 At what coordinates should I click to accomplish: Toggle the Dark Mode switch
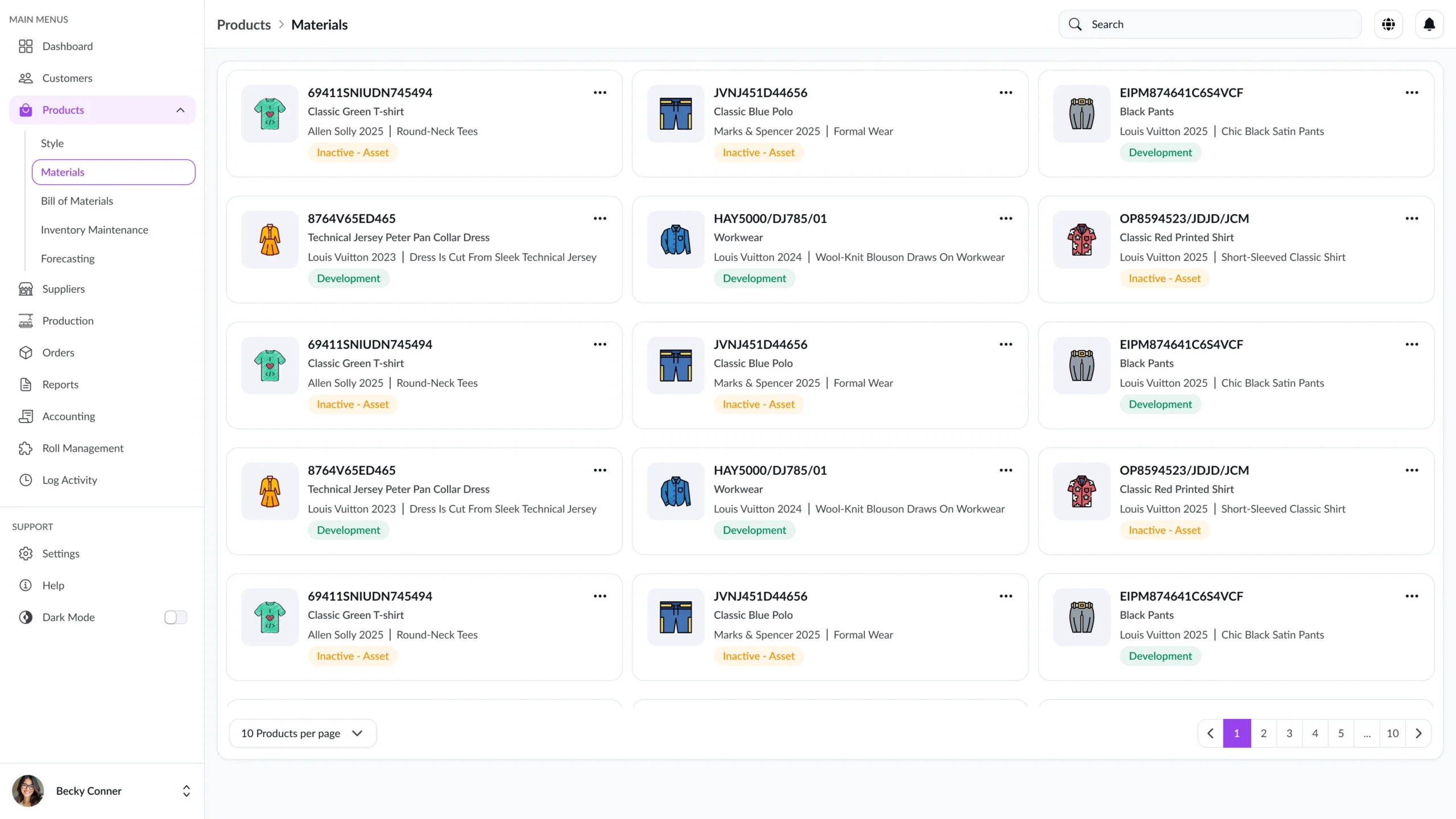pyautogui.click(x=175, y=617)
